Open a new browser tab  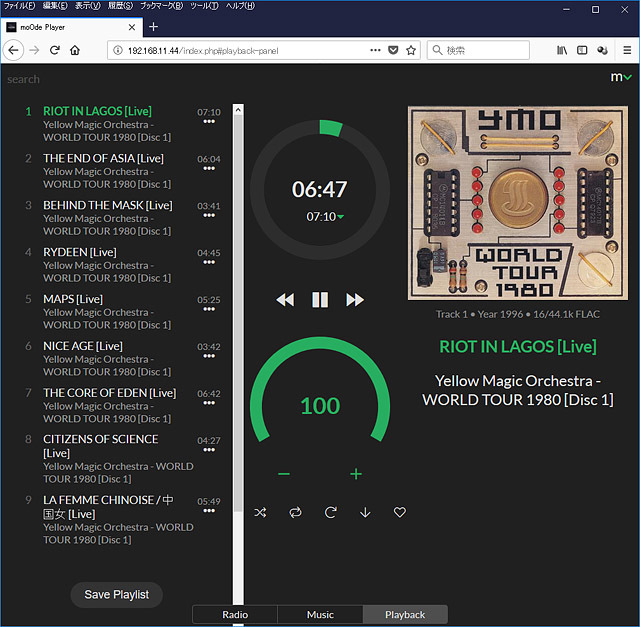click(153, 27)
